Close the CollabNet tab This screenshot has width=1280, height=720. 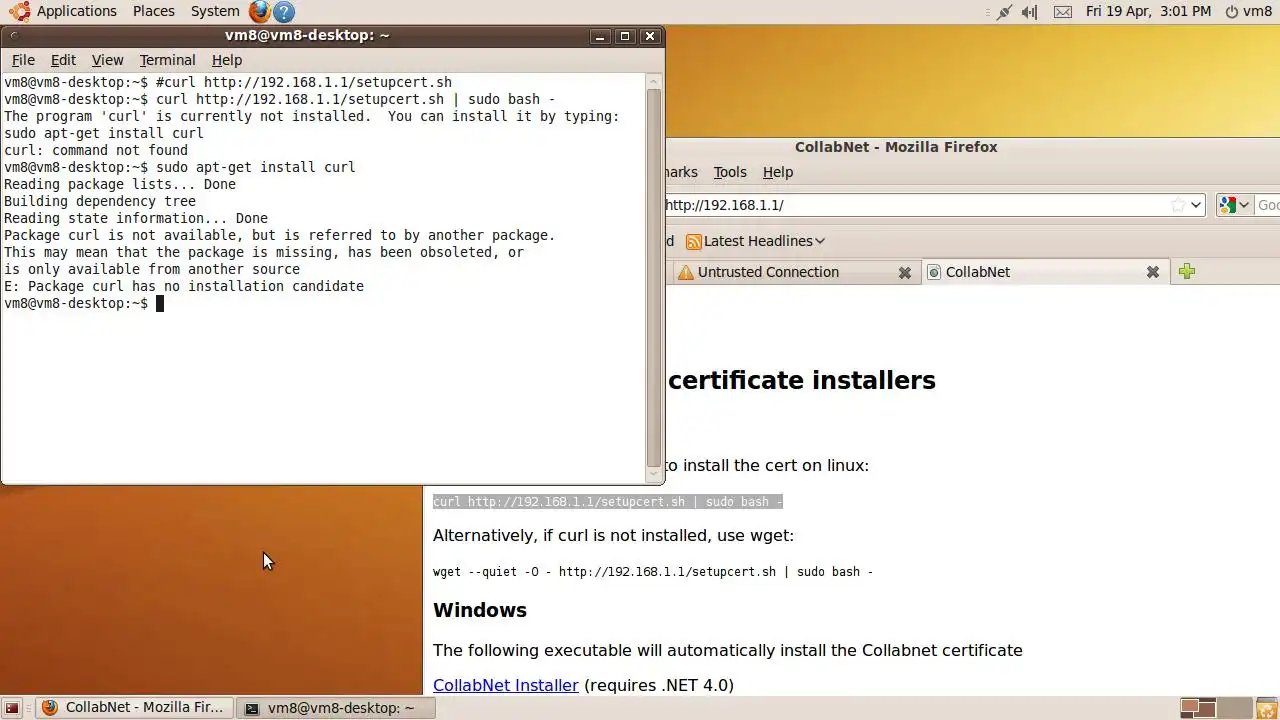(x=1152, y=272)
